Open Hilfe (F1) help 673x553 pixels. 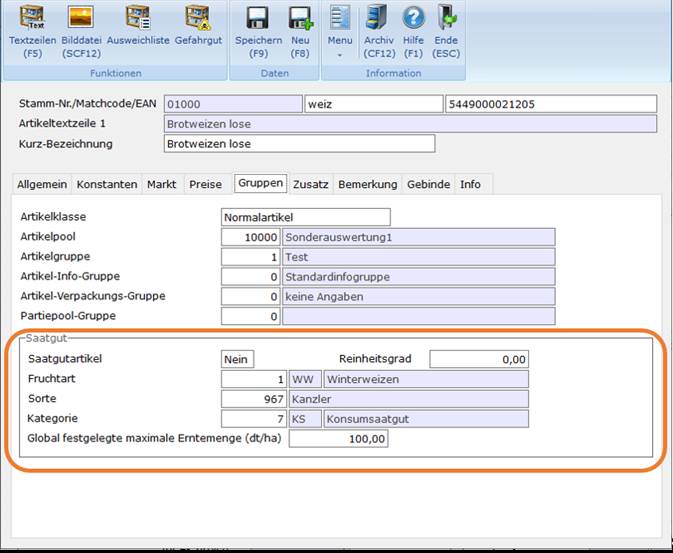pos(413,32)
